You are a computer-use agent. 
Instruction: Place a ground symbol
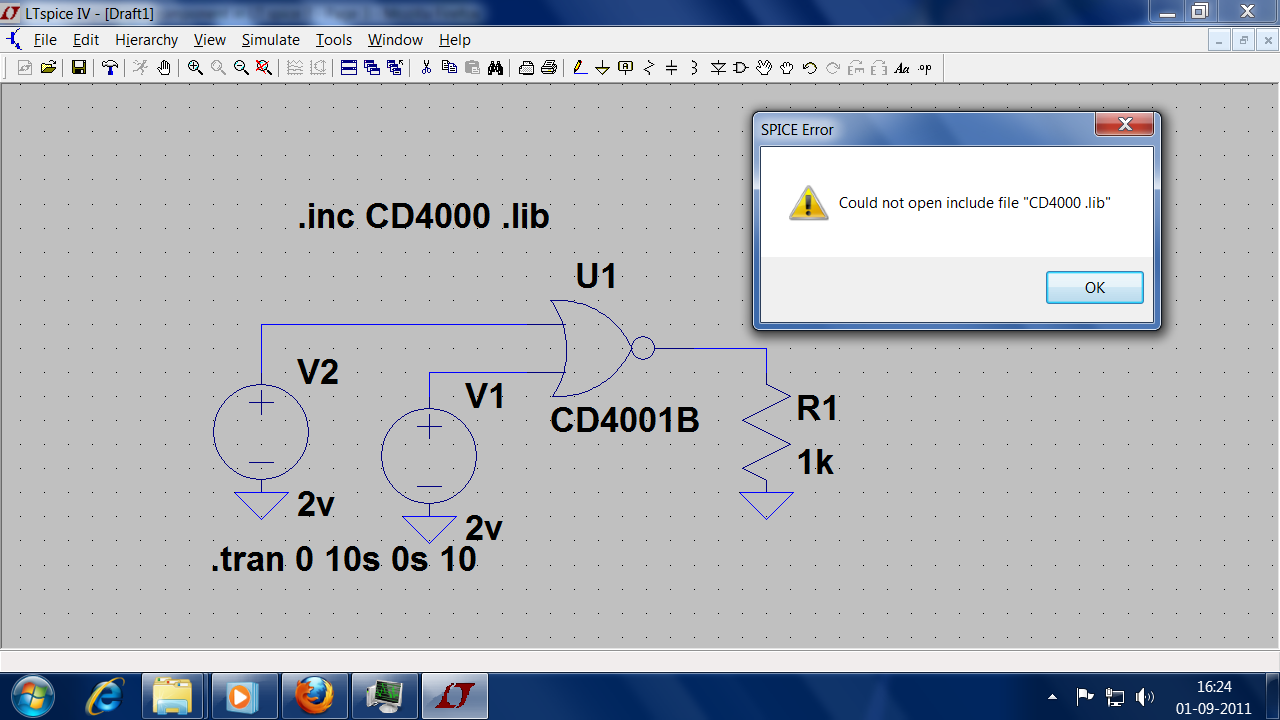pos(603,68)
